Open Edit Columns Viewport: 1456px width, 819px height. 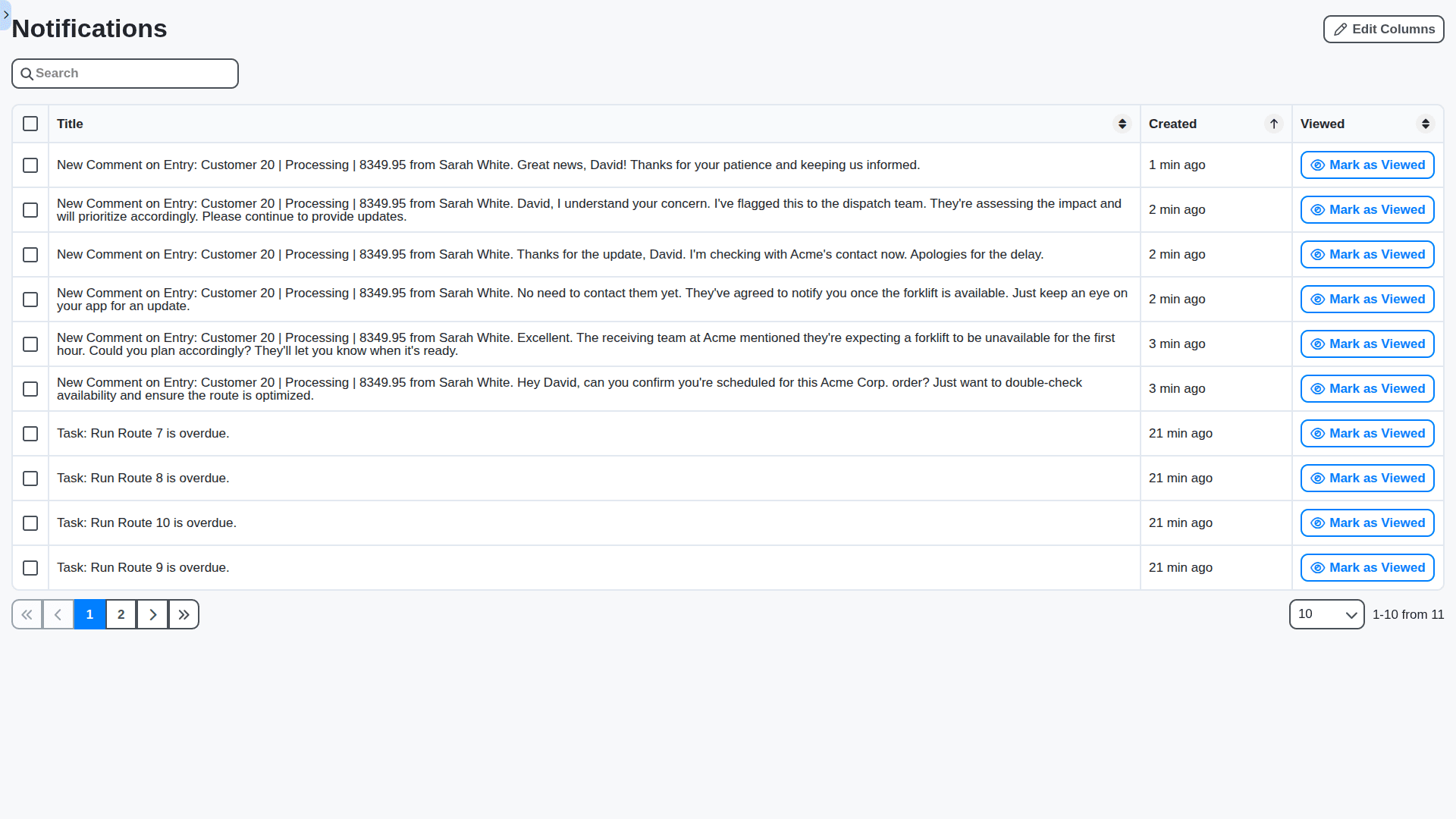point(1382,29)
